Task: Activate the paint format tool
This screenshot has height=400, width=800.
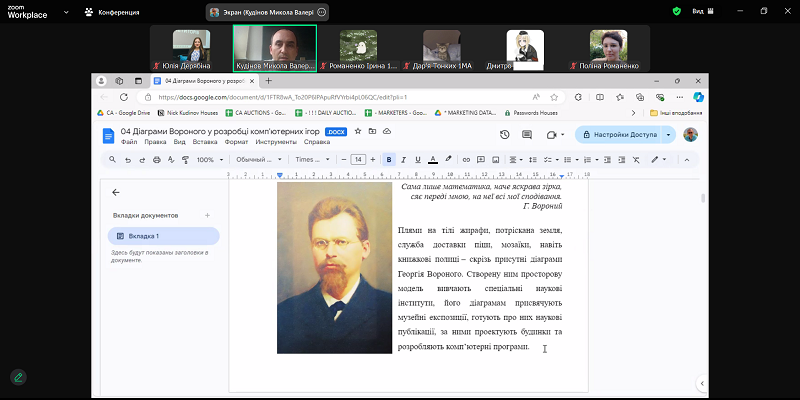Action: [x=185, y=160]
